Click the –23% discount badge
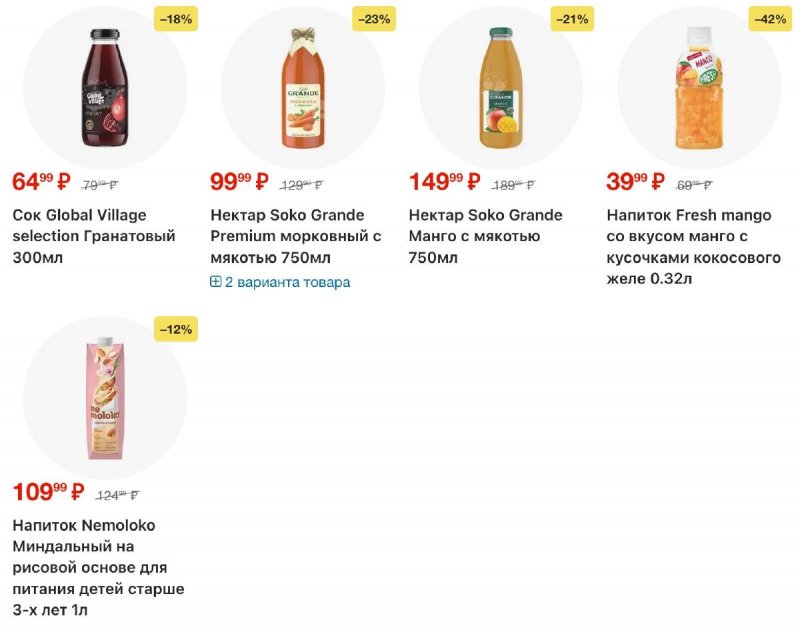This screenshot has height=626, width=800. coord(374,19)
